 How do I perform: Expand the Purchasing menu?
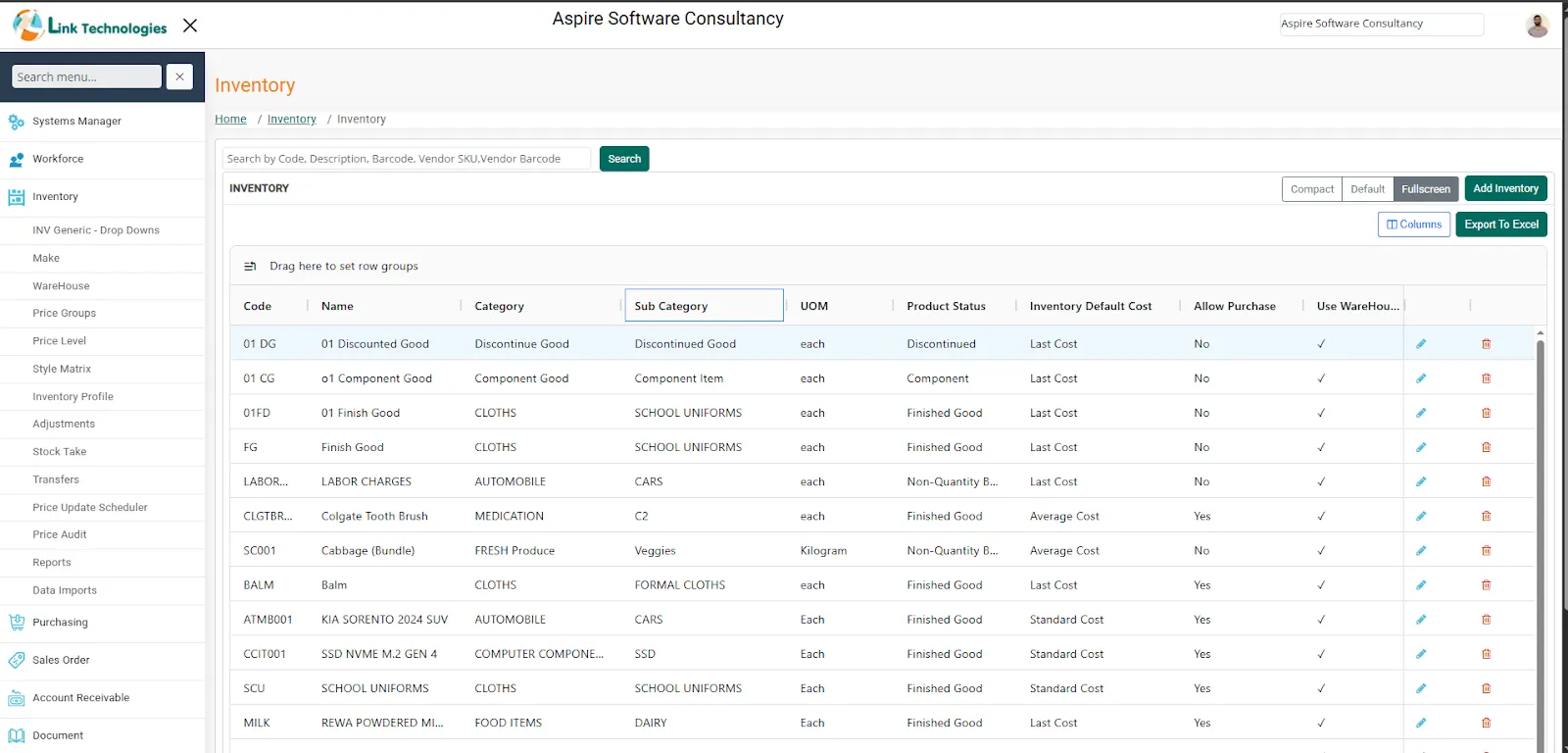(x=103, y=623)
